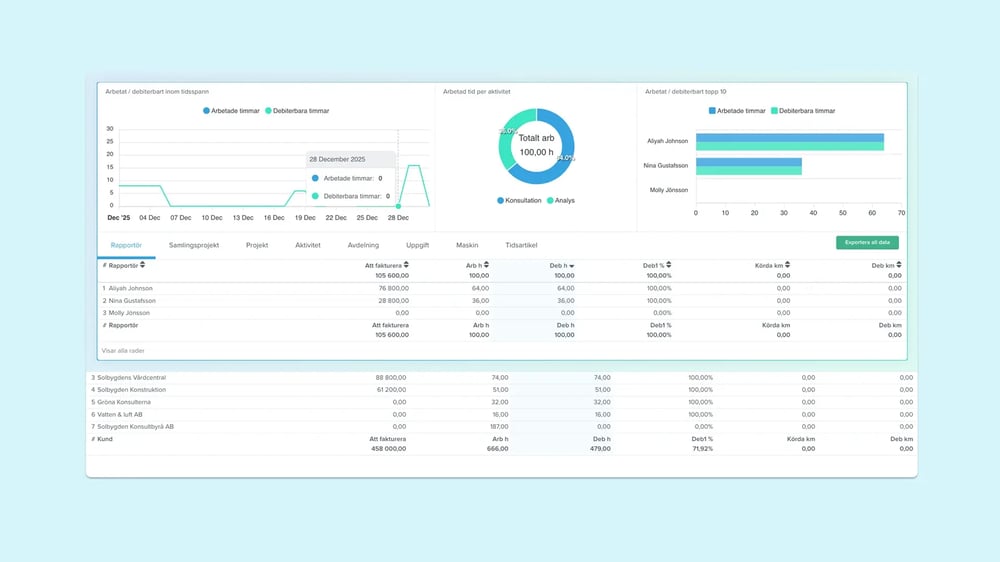This screenshot has width=1000, height=562.
Task: Open the Aktivitet tab
Action: (307, 245)
